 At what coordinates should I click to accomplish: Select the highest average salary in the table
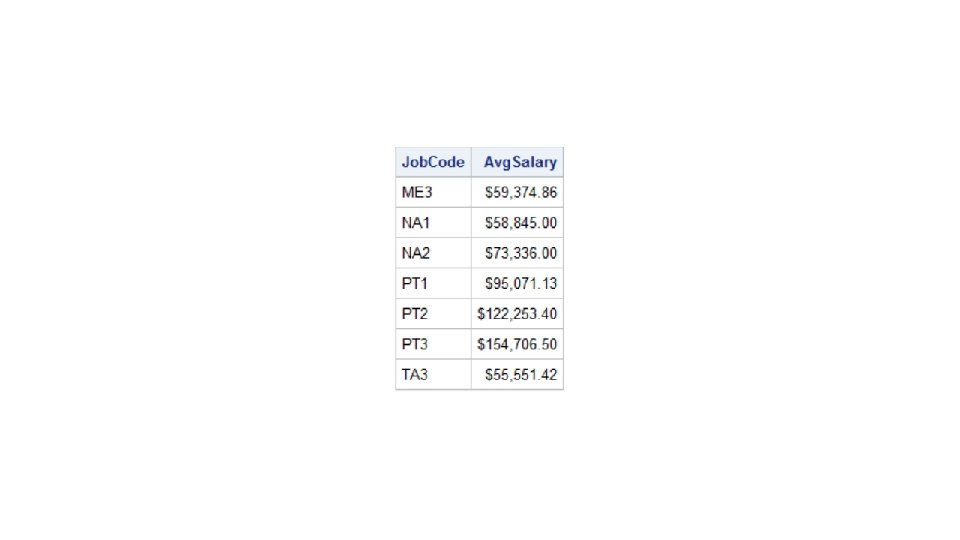point(518,344)
